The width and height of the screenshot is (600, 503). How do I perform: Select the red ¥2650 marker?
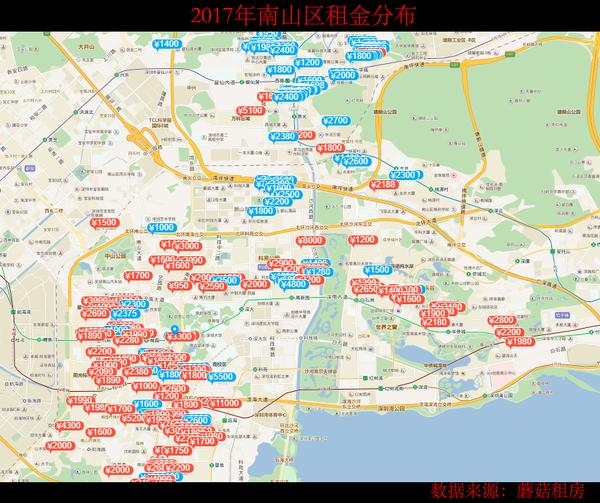pyautogui.click(x=366, y=290)
